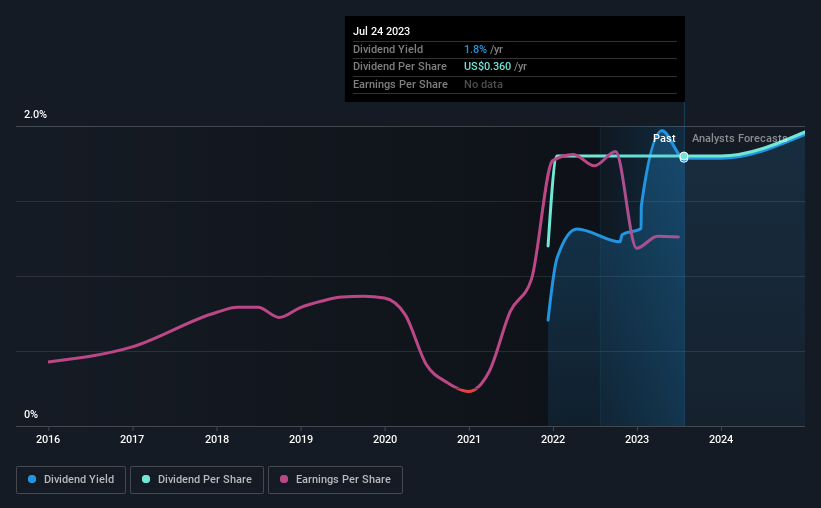Select the 2020 year label on axis
Image resolution: width=821 pixels, height=508 pixels.
(x=385, y=438)
